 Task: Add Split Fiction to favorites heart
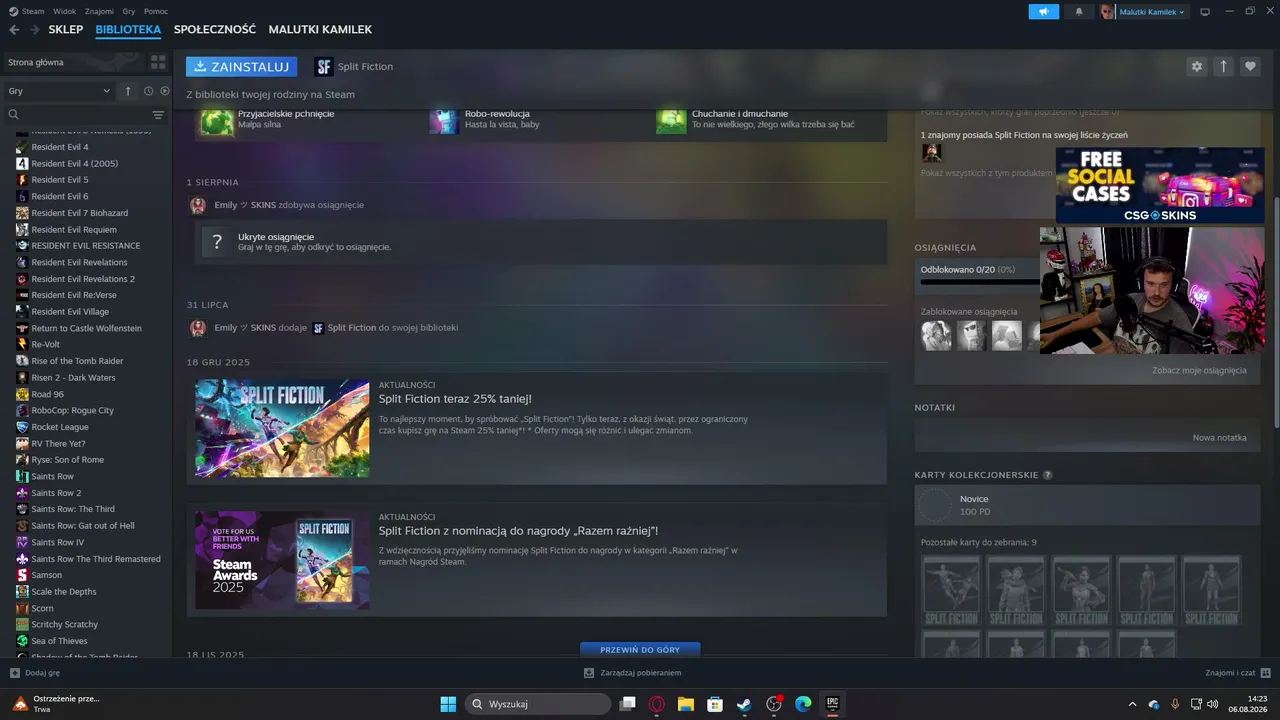click(1250, 67)
